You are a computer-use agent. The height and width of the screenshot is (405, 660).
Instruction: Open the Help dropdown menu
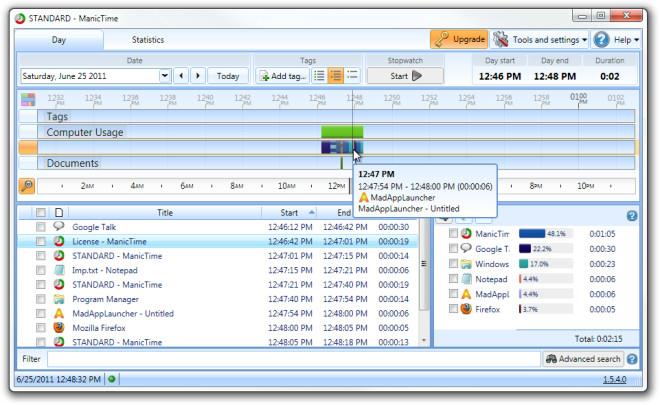pos(616,40)
